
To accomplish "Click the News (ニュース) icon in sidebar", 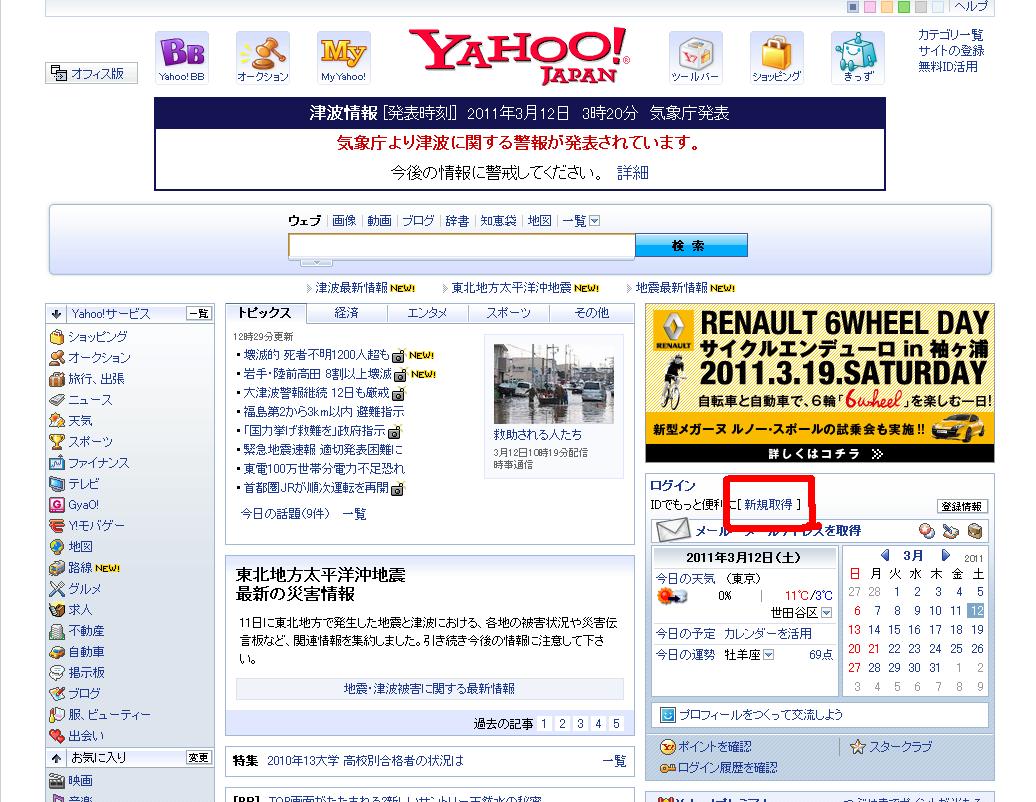I will [x=57, y=400].
